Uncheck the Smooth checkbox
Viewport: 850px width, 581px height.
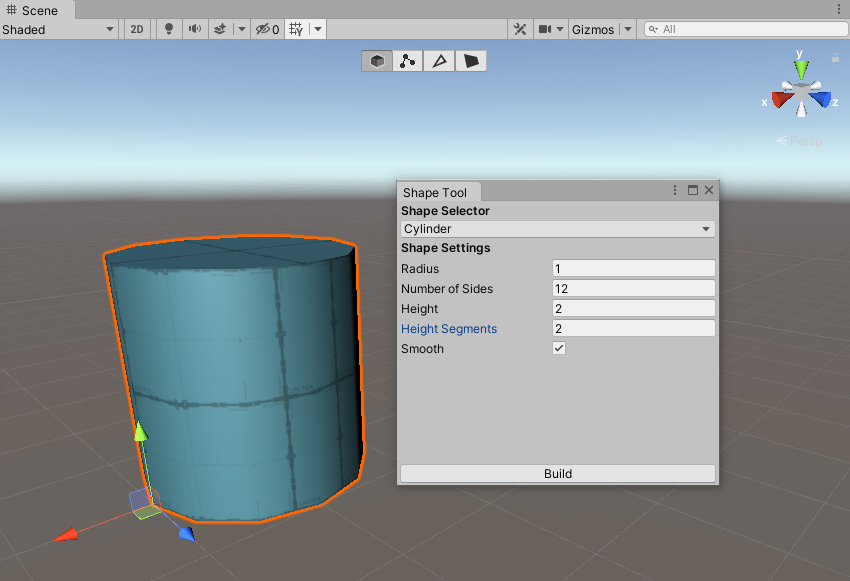click(x=559, y=349)
